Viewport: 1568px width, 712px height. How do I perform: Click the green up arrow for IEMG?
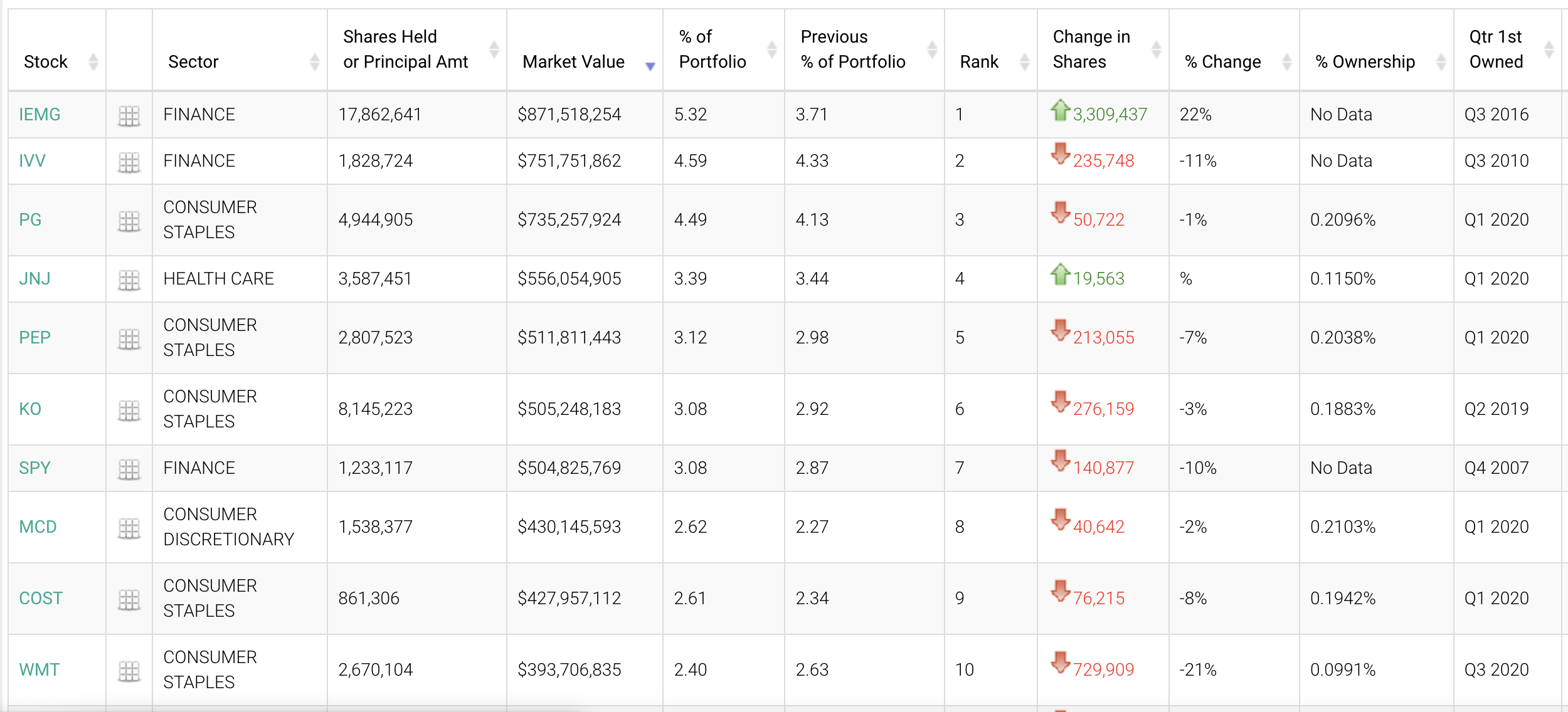[x=1060, y=111]
